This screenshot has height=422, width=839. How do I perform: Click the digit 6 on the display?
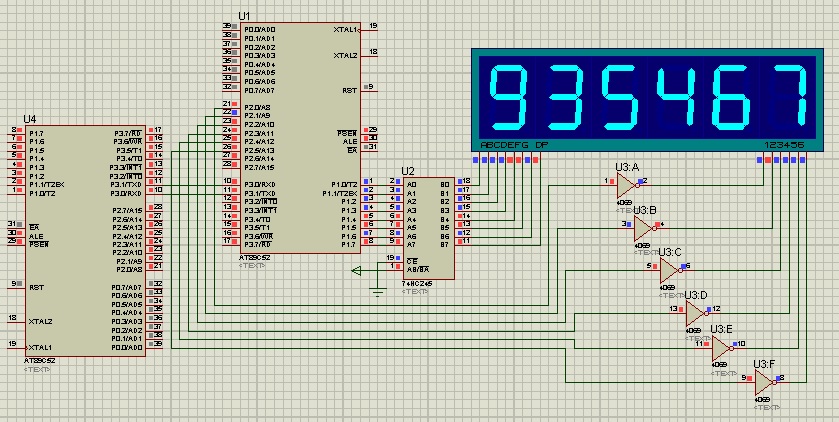[x=732, y=97]
